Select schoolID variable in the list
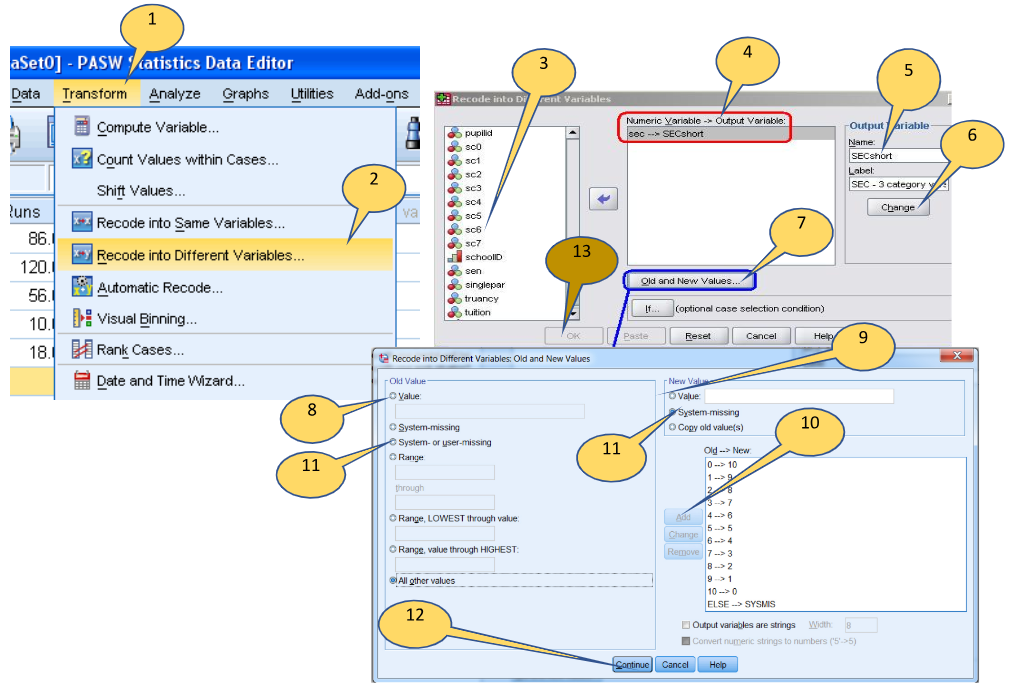The width and height of the screenshot is (1012, 697). 483,257
